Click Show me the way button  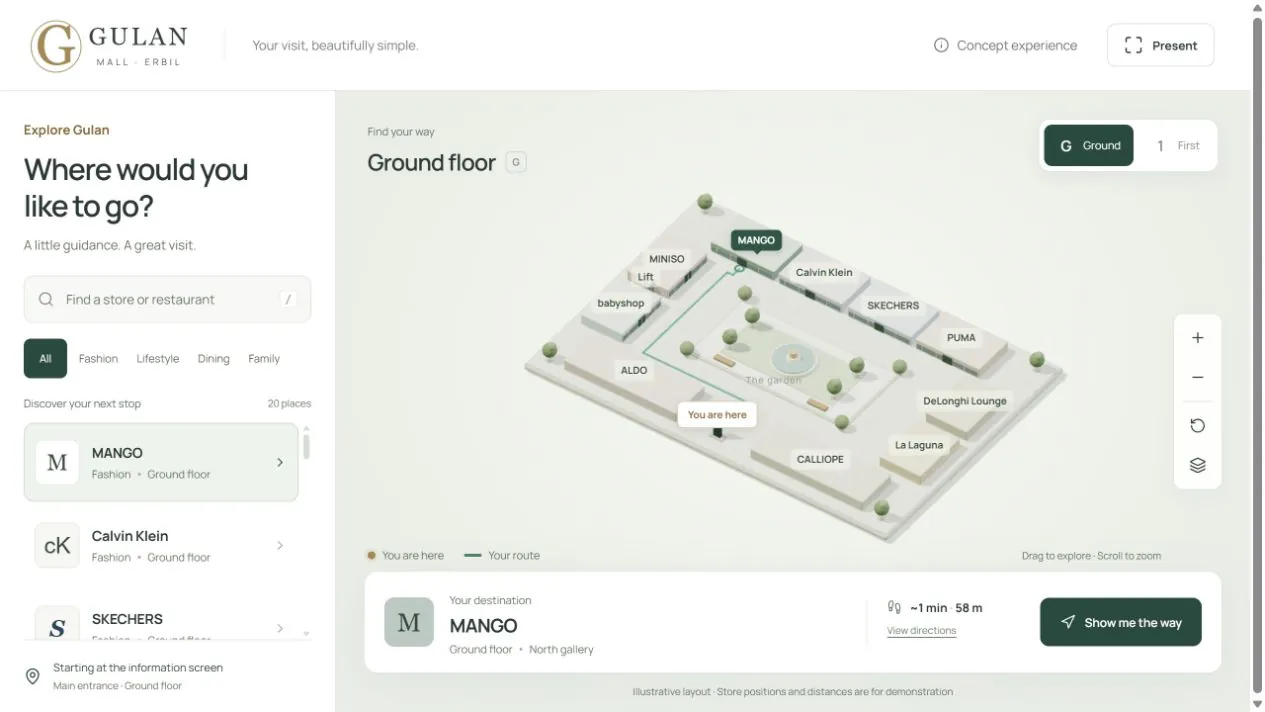pyautogui.click(x=1120, y=622)
